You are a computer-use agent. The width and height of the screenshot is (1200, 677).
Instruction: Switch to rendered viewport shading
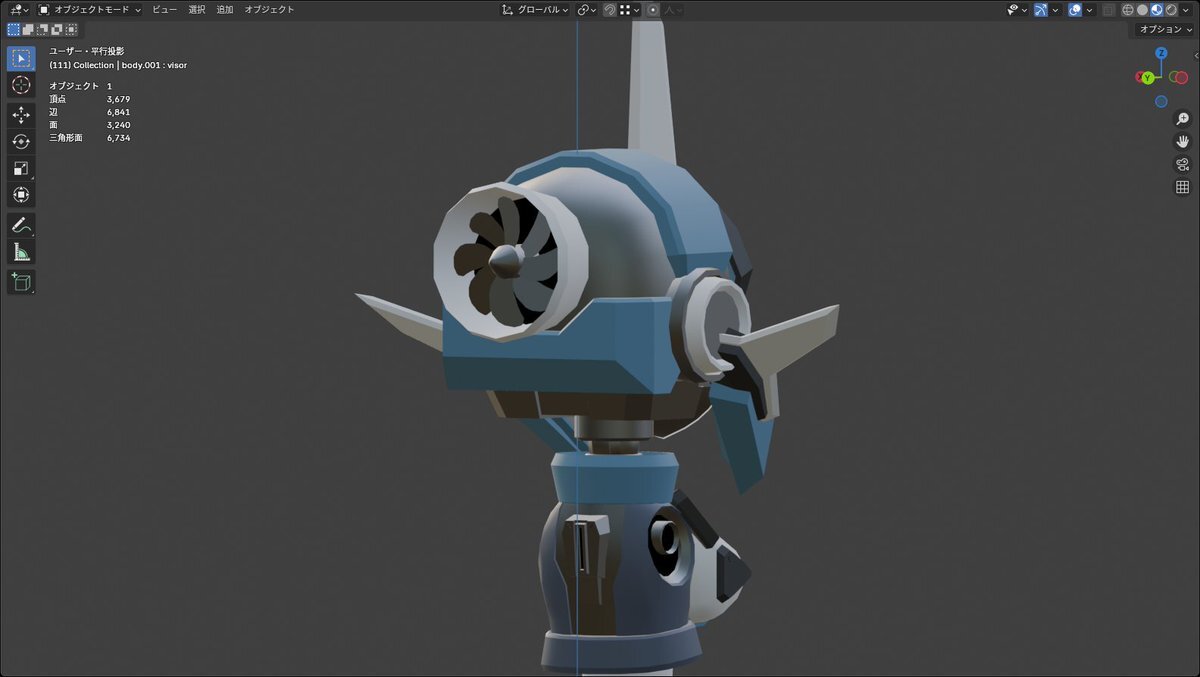pos(1171,10)
